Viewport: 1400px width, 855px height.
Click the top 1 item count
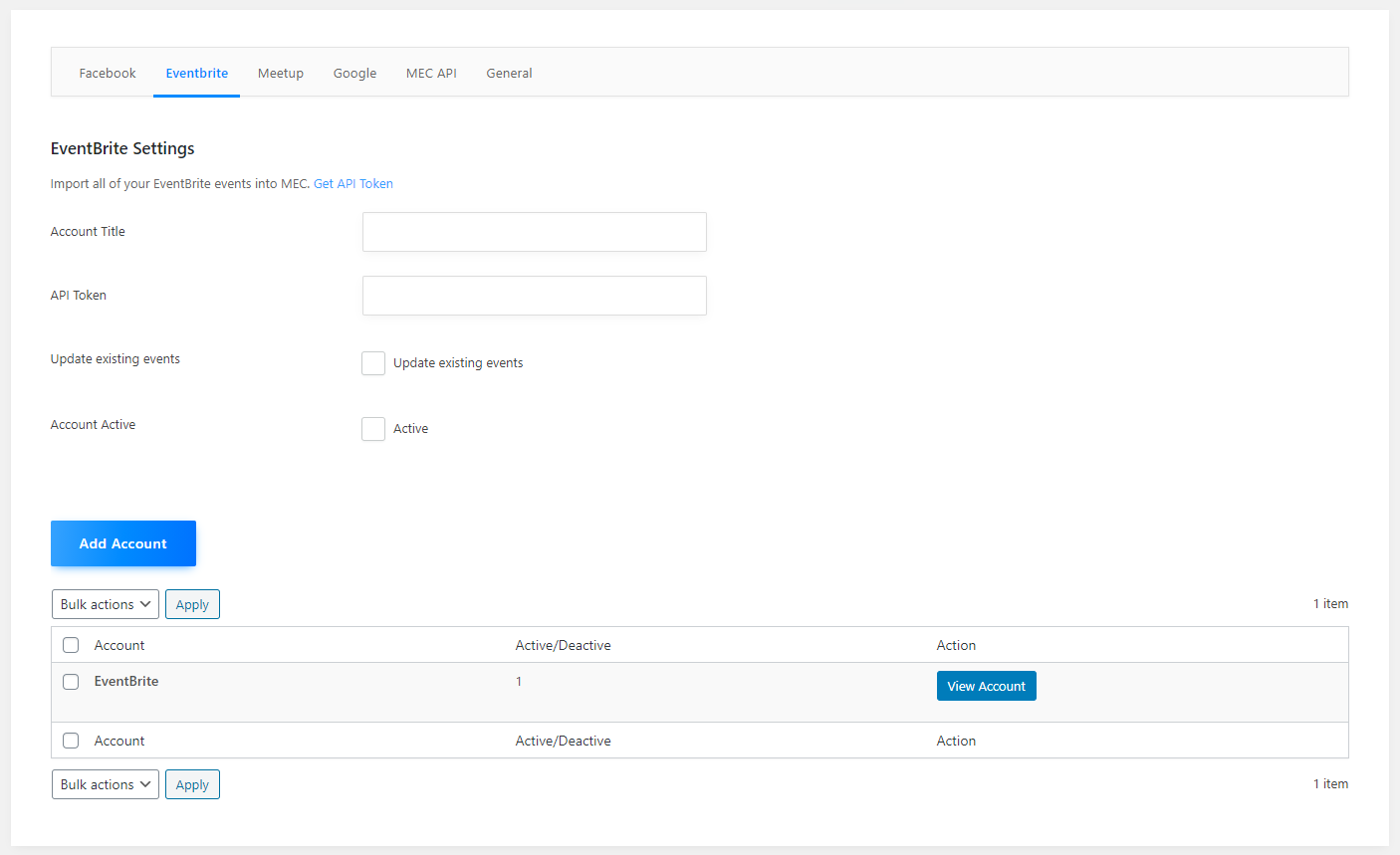pyautogui.click(x=1330, y=604)
